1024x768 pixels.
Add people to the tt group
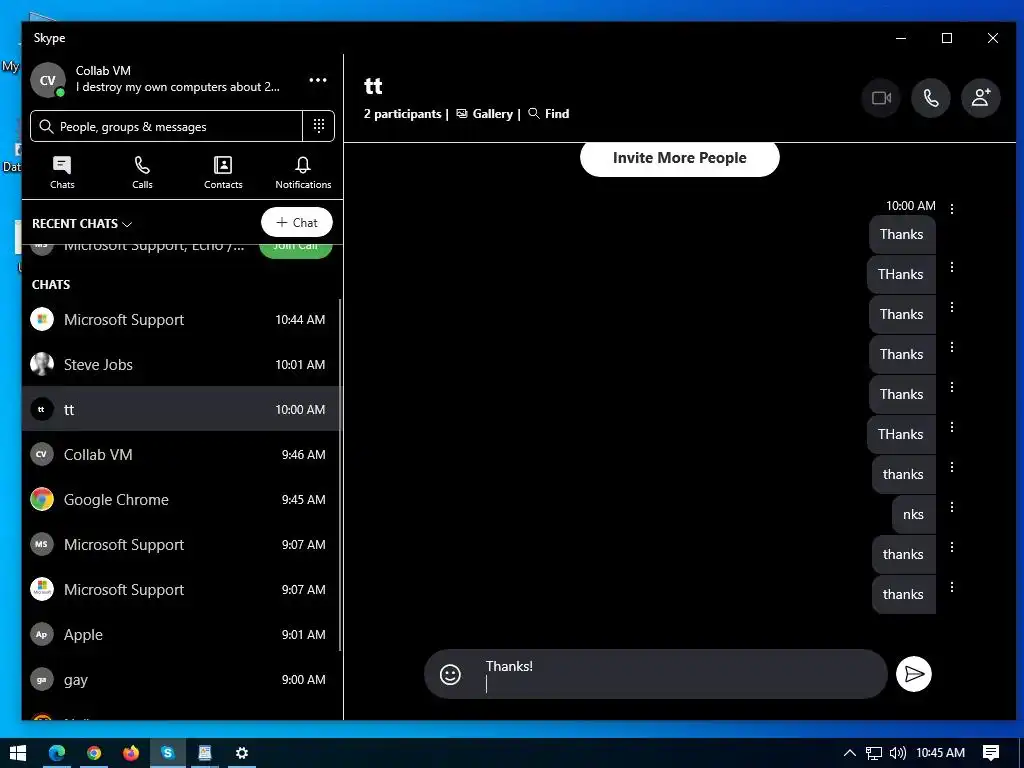[980, 98]
